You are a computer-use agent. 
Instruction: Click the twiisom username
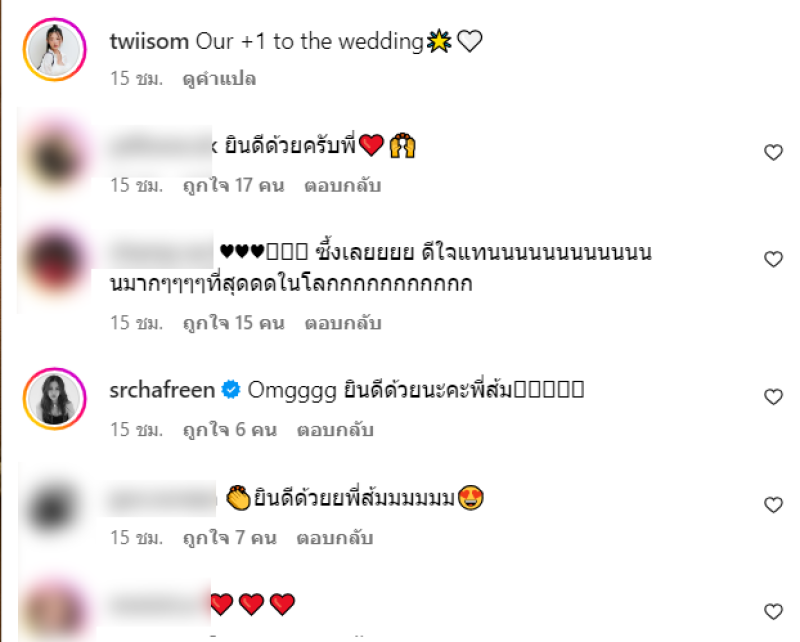(x=149, y=41)
